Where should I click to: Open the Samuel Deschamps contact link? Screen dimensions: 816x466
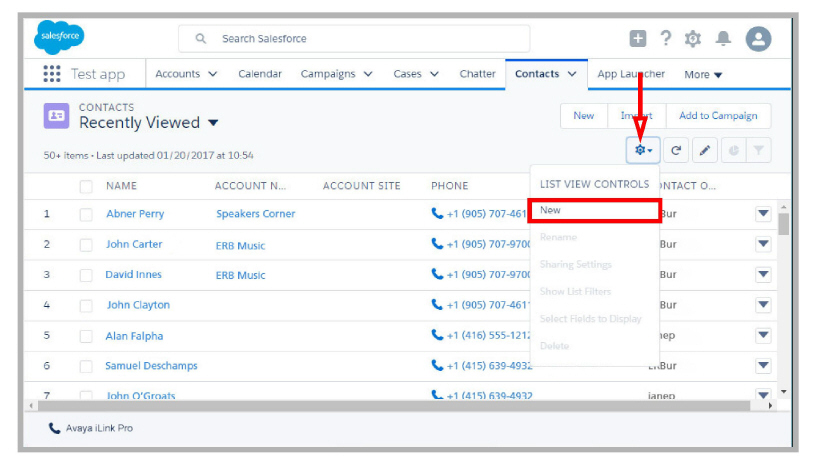(151, 366)
